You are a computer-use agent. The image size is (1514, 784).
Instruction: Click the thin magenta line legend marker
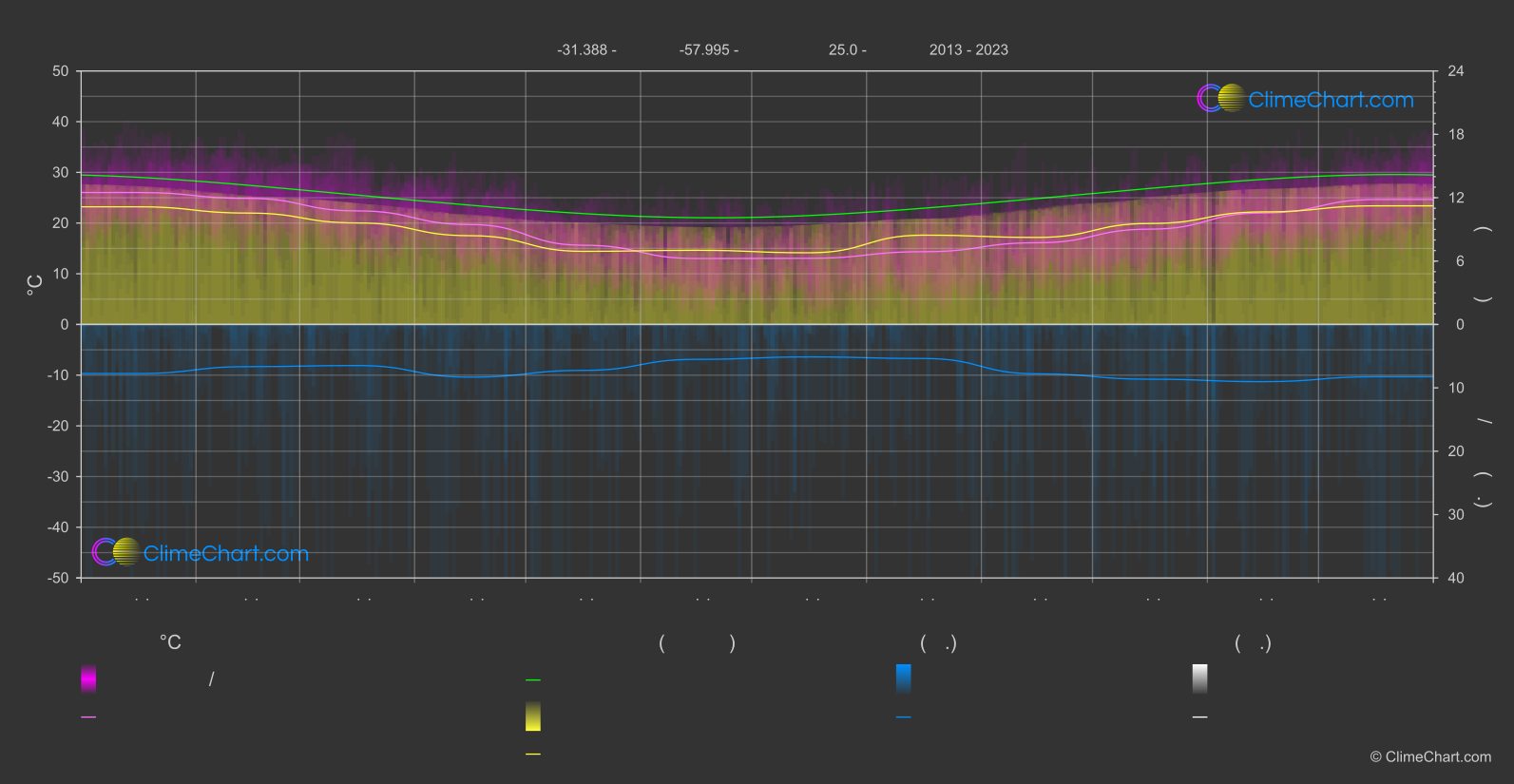click(x=88, y=717)
